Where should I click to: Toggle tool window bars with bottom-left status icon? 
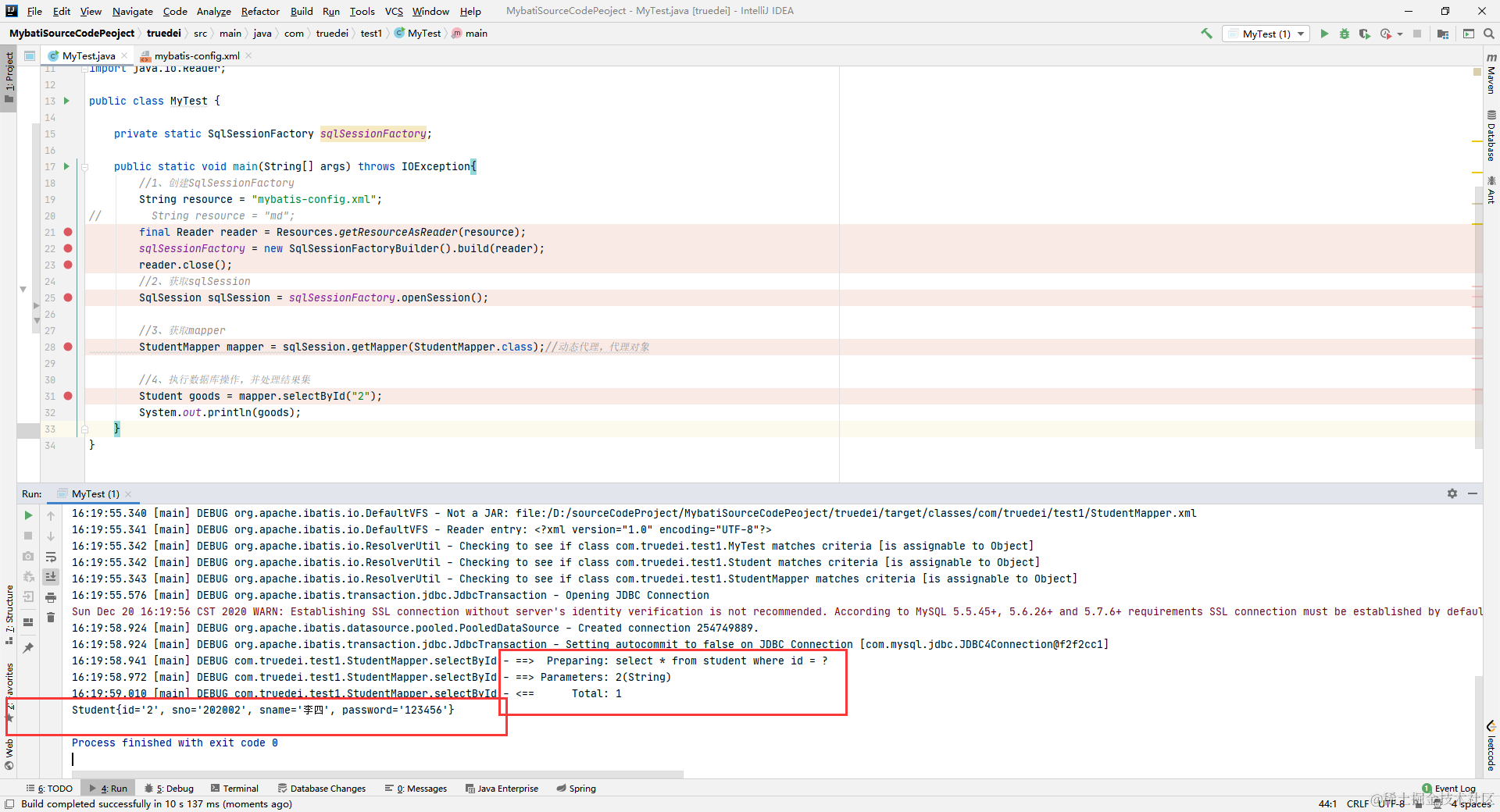tap(9, 804)
